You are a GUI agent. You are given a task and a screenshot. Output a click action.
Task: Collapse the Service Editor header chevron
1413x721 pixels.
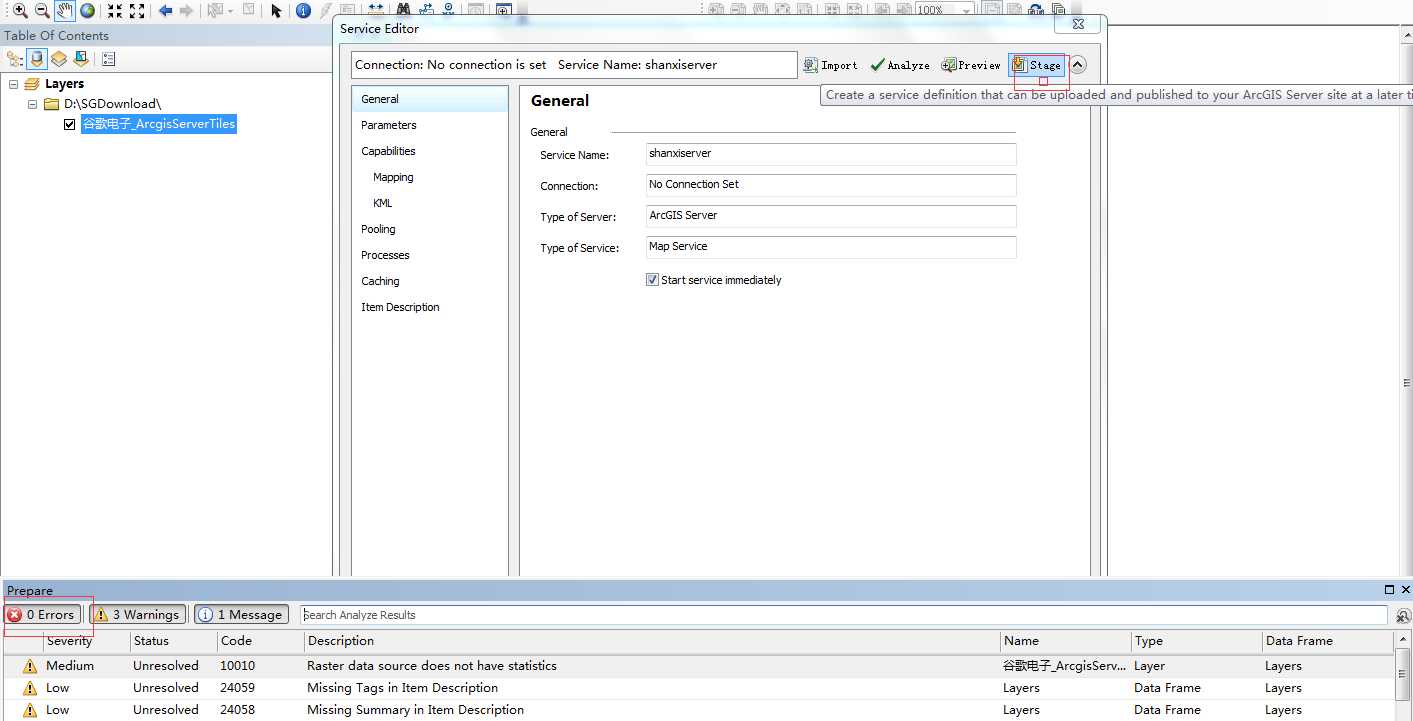point(1077,65)
